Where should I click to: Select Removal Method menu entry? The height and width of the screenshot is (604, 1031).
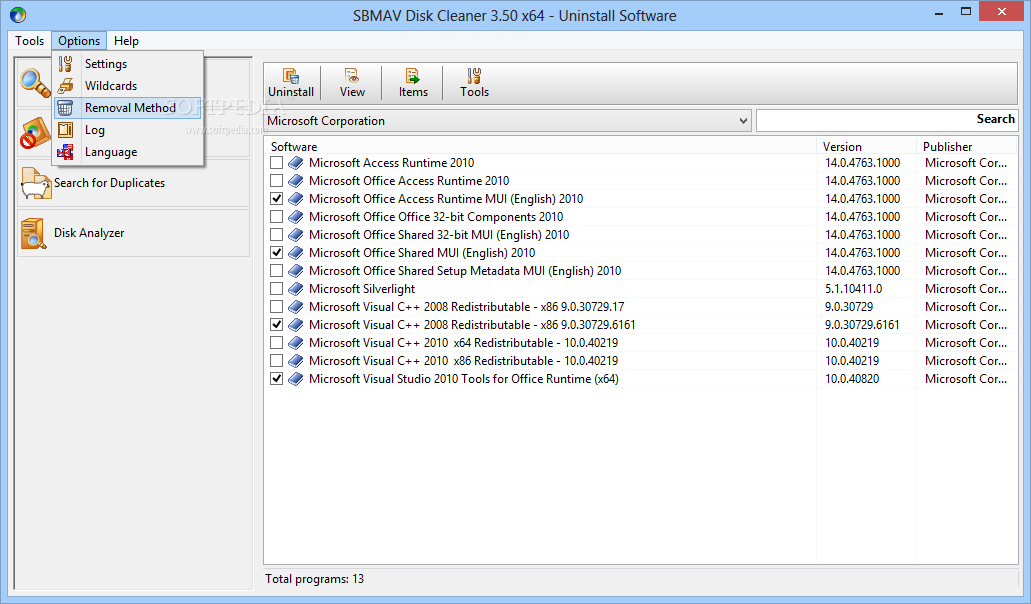pyautogui.click(x=128, y=108)
